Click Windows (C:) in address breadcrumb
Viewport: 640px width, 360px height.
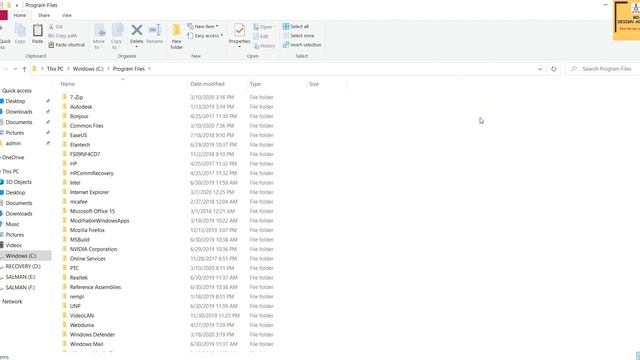88,69
